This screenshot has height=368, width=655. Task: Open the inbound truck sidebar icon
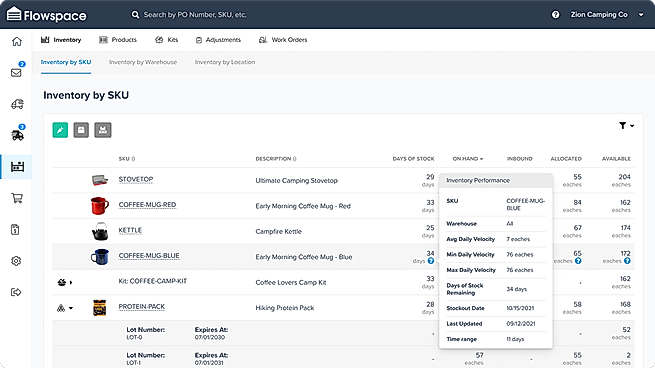point(17,104)
